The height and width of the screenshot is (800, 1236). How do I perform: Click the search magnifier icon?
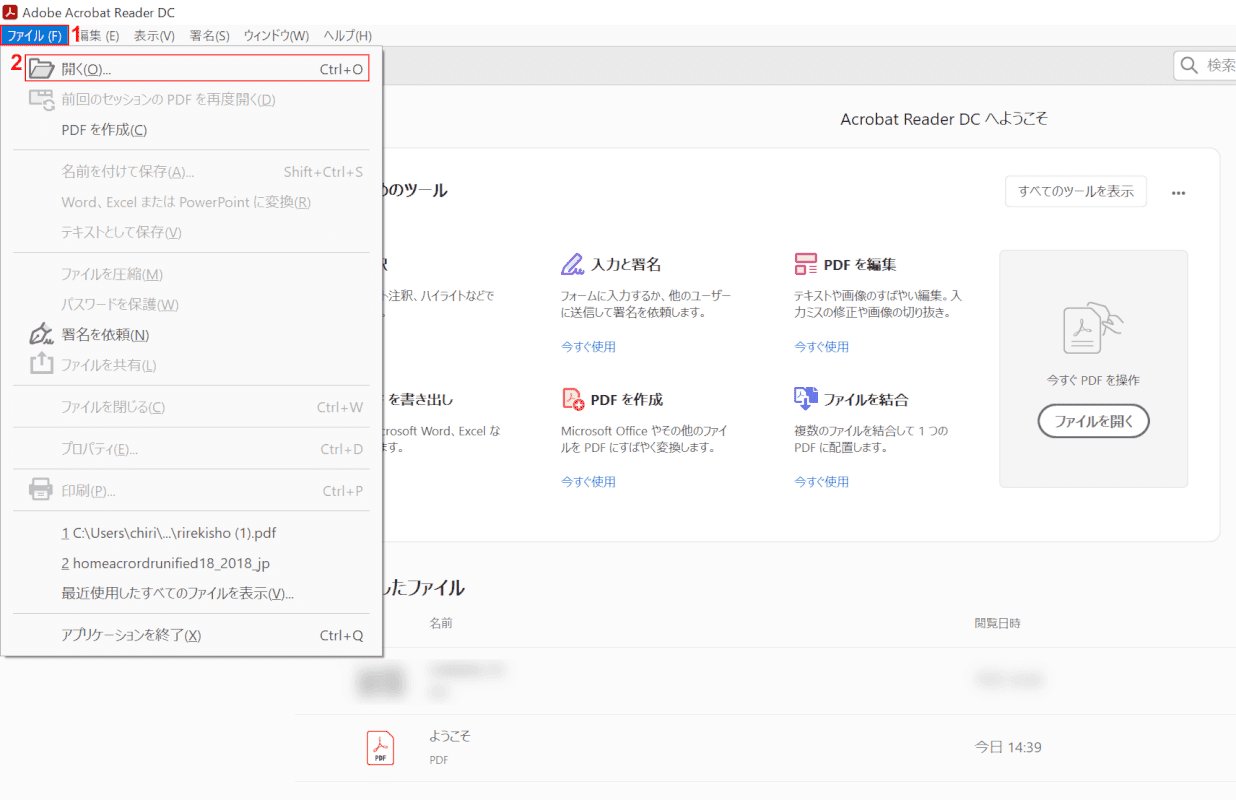1190,65
